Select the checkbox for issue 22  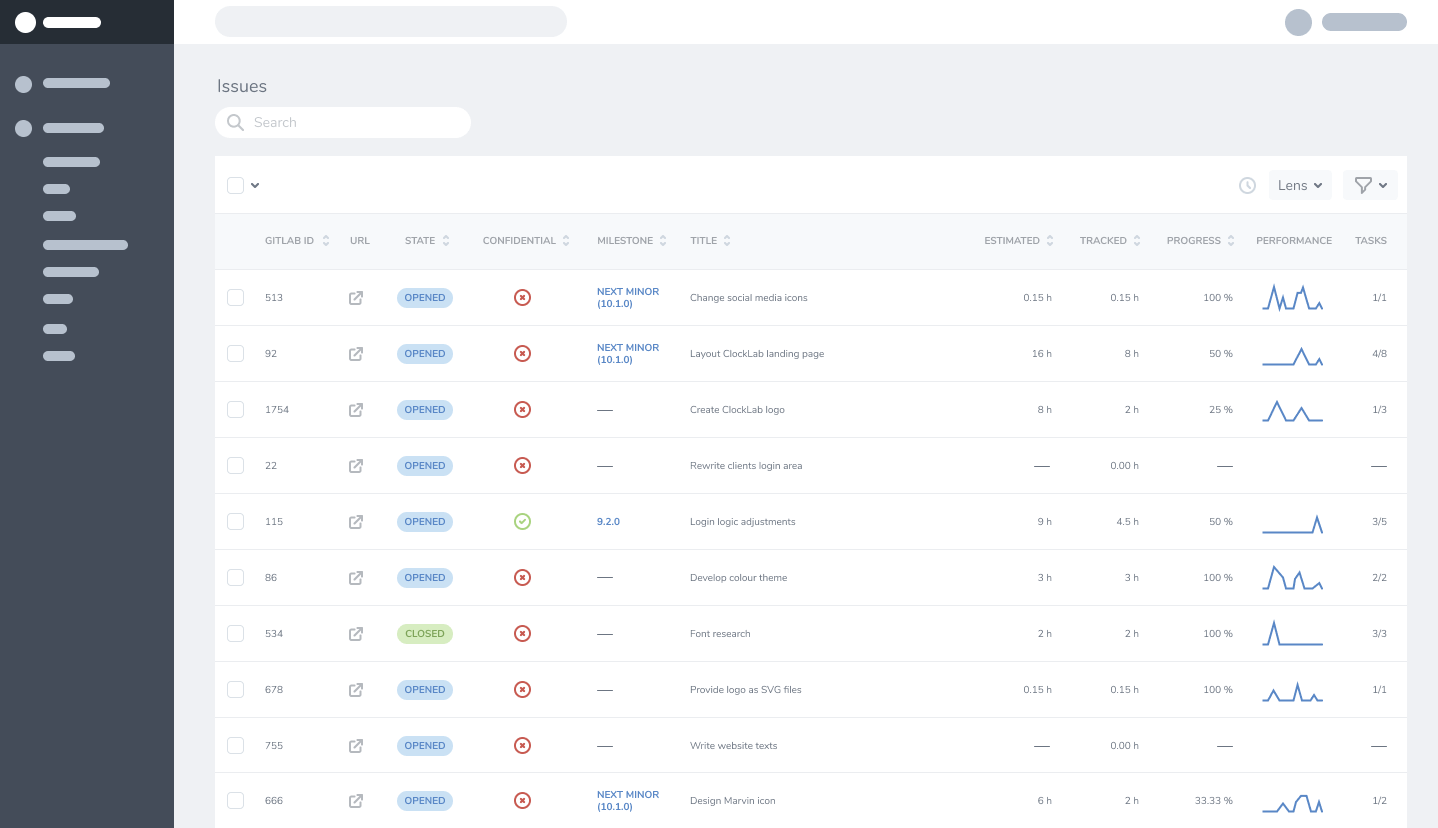pos(235,465)
